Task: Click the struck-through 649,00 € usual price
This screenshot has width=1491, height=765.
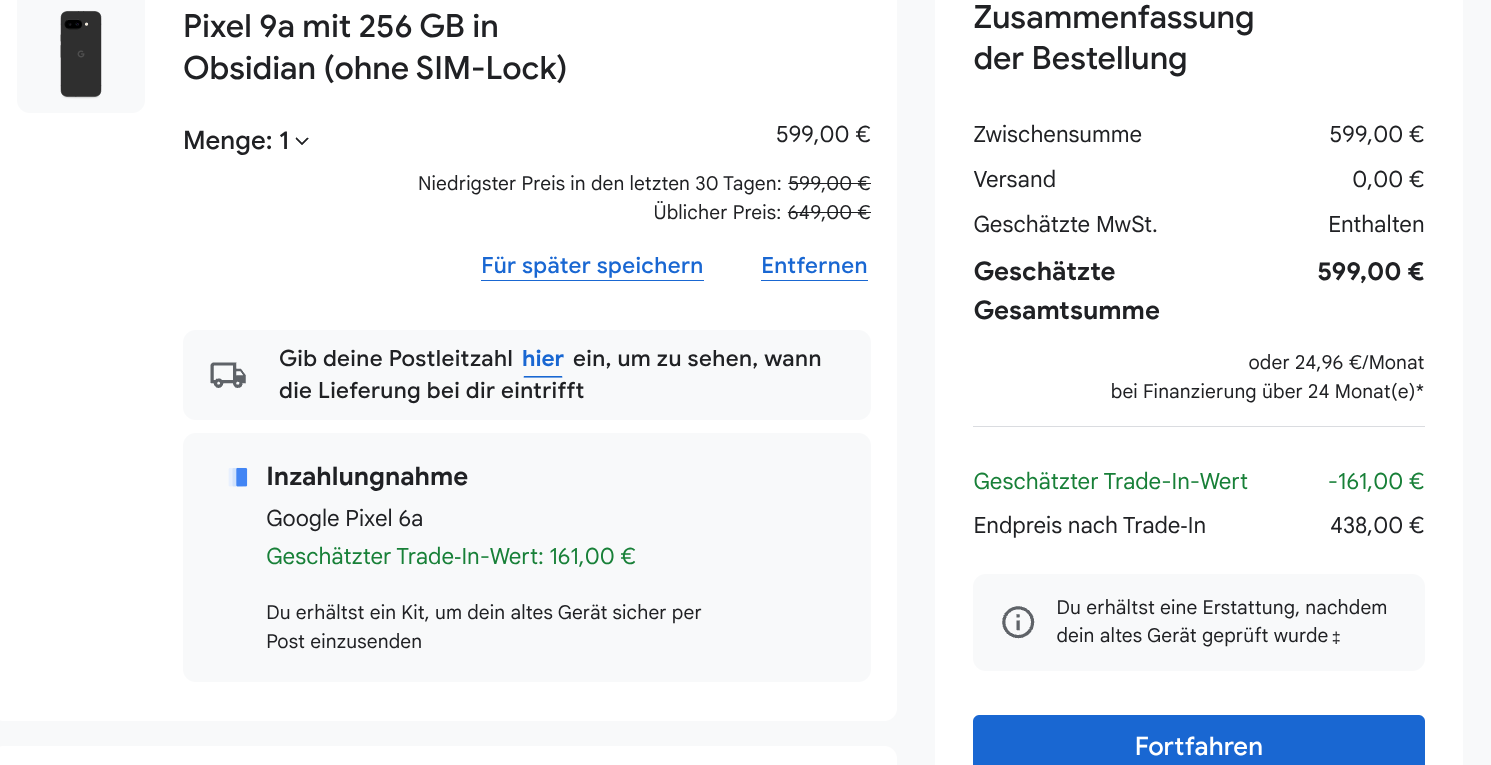Action: coord(828,212)
